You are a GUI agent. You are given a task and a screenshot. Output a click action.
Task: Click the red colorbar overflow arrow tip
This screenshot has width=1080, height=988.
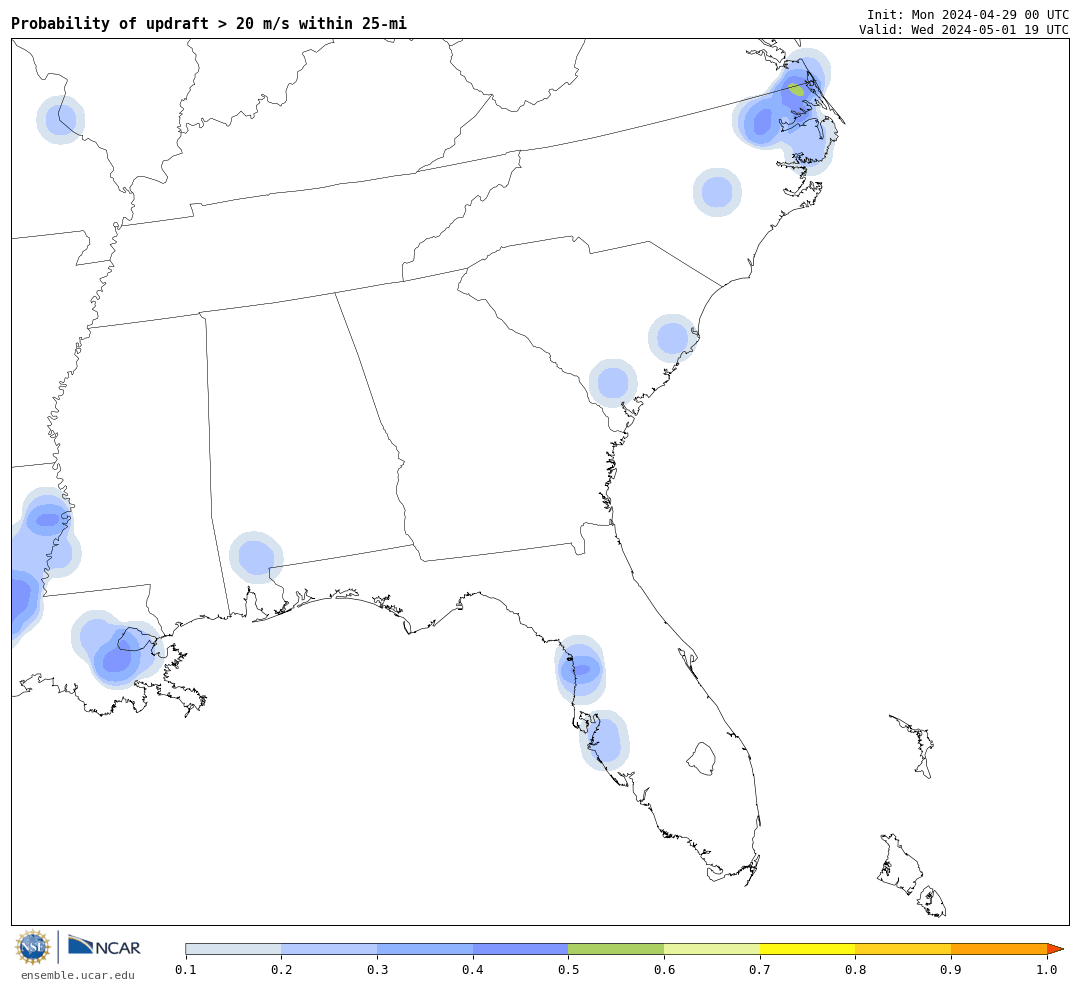[x=1056, y=949]
